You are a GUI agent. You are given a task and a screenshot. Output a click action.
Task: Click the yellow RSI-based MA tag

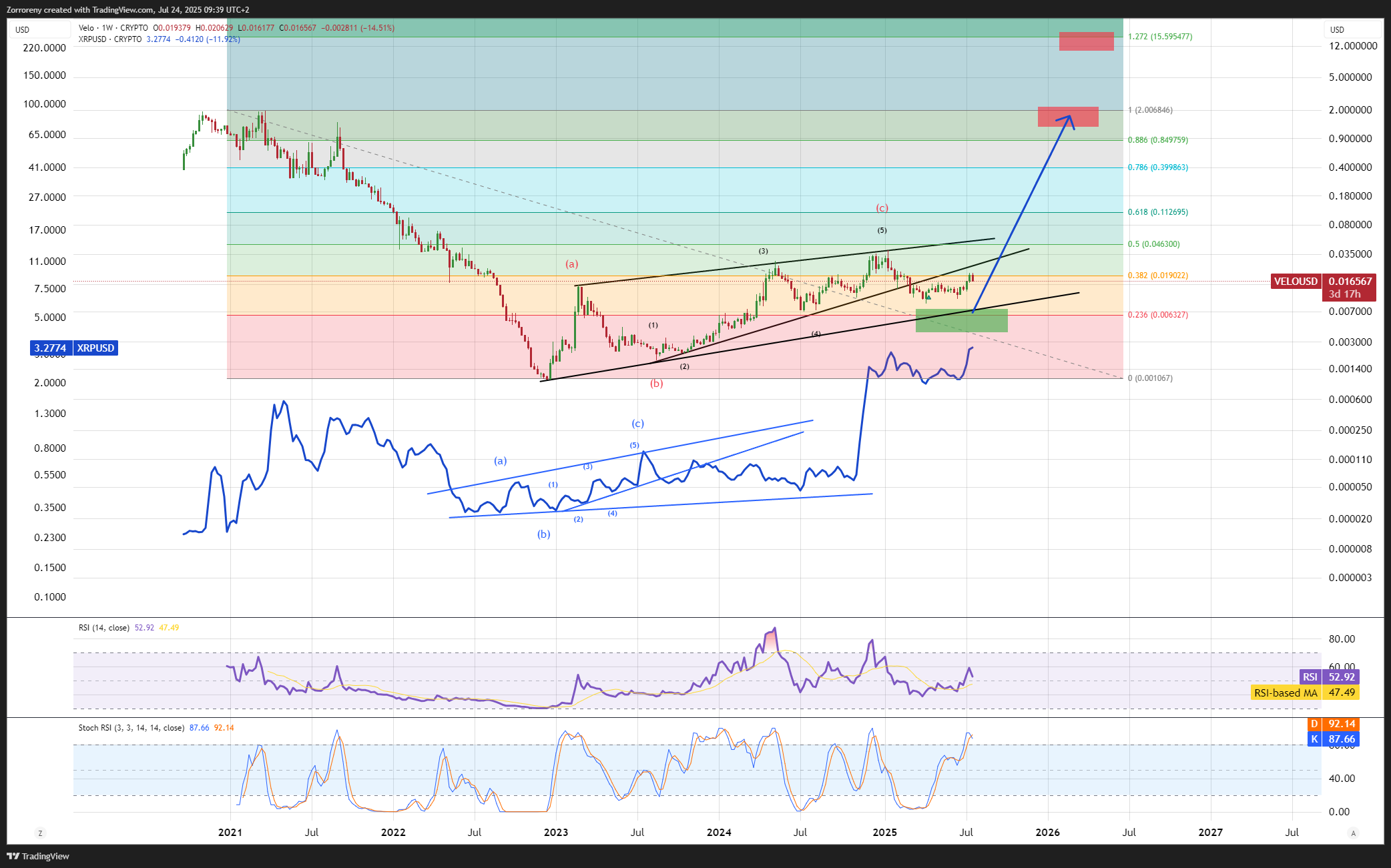(x=1304, y=693)
